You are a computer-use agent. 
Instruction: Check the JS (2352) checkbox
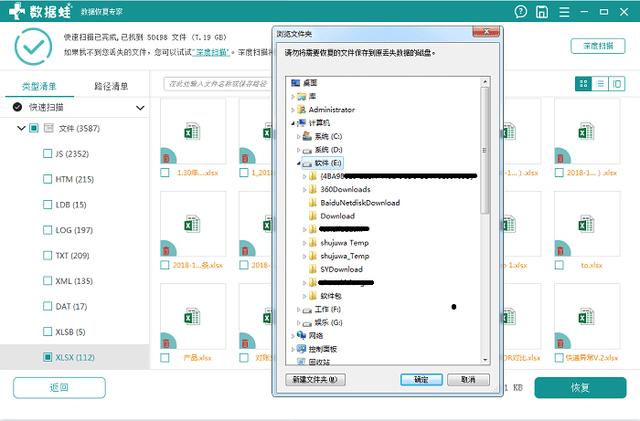click(x=47, y=154)
